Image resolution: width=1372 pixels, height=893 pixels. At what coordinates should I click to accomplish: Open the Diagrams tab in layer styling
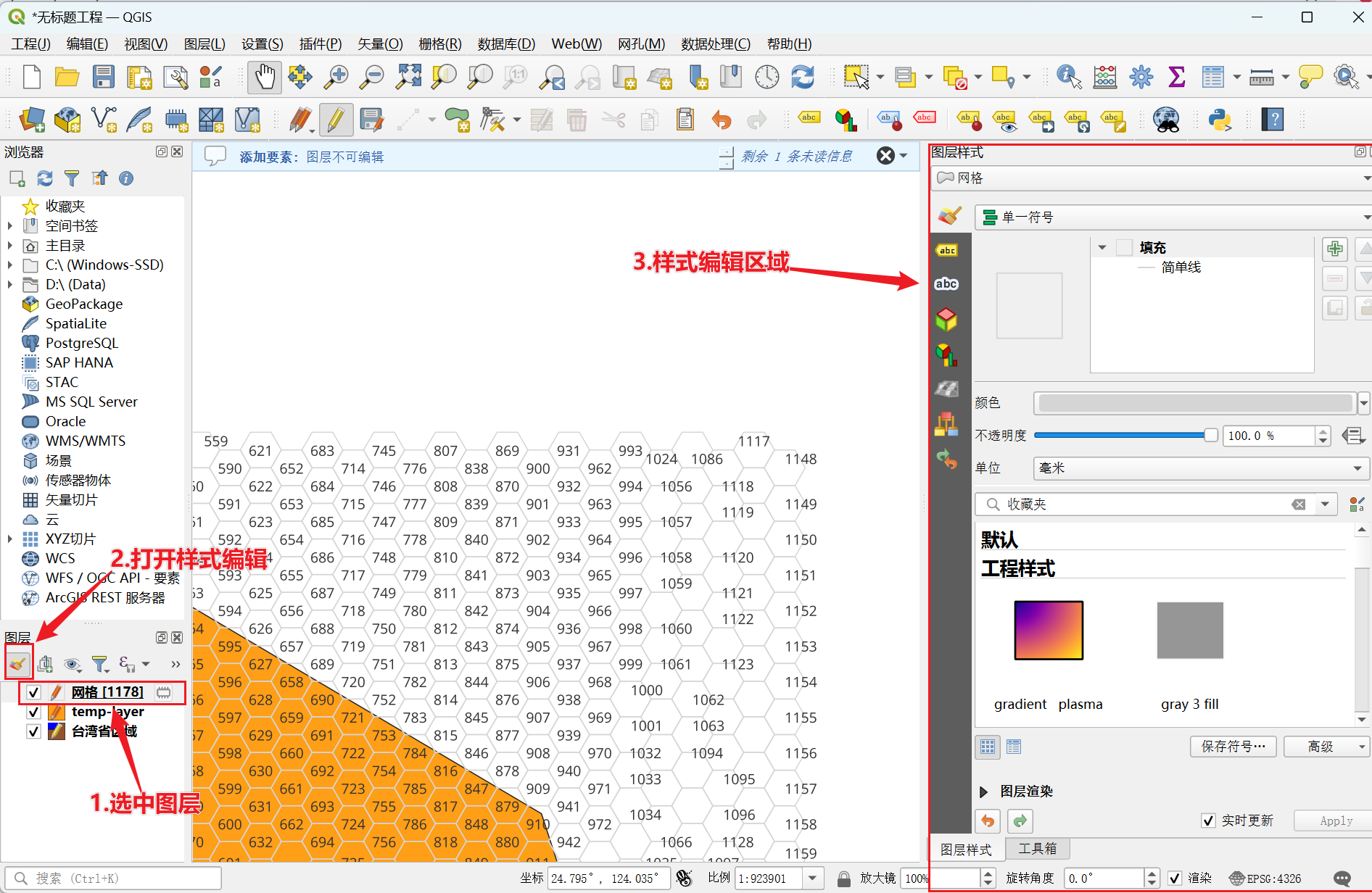947,354
